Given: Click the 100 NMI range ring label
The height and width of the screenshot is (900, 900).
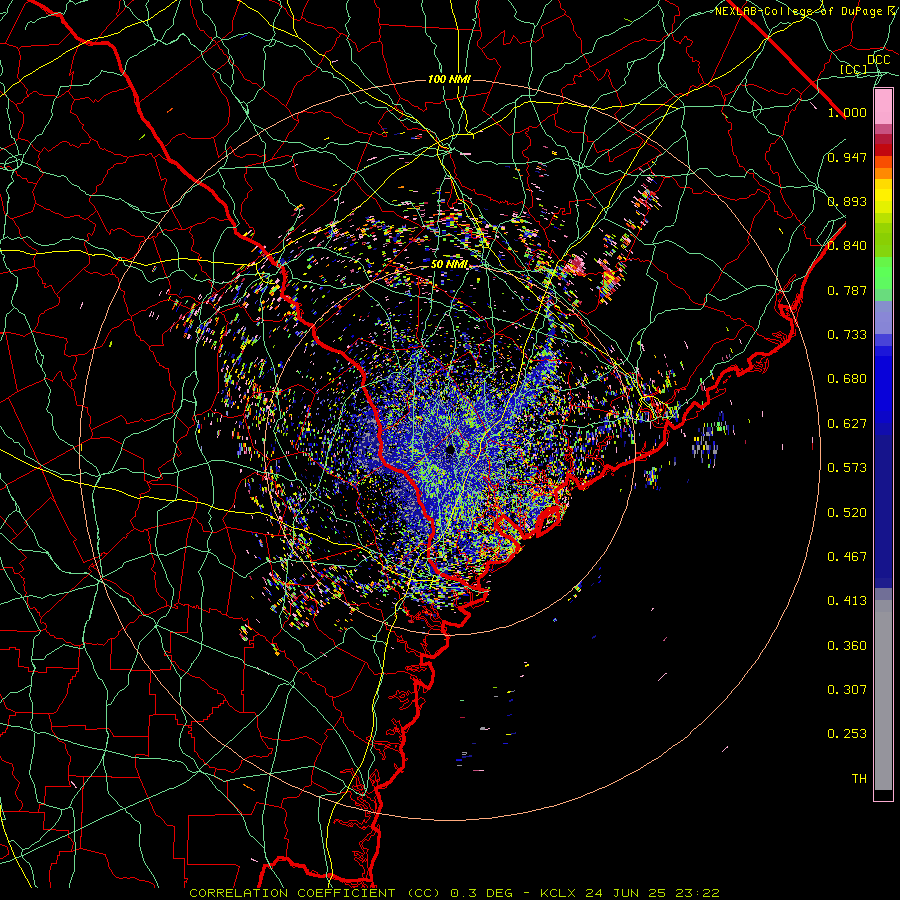Looking at the screenshot, I should tap(449, 79).
